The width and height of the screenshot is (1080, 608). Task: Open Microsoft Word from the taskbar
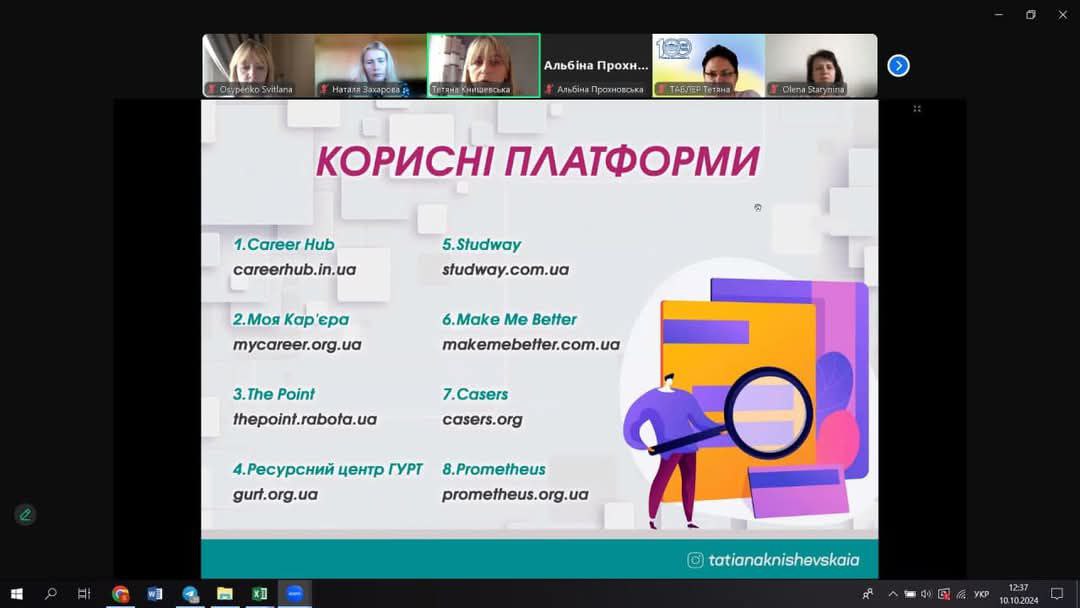155,594
